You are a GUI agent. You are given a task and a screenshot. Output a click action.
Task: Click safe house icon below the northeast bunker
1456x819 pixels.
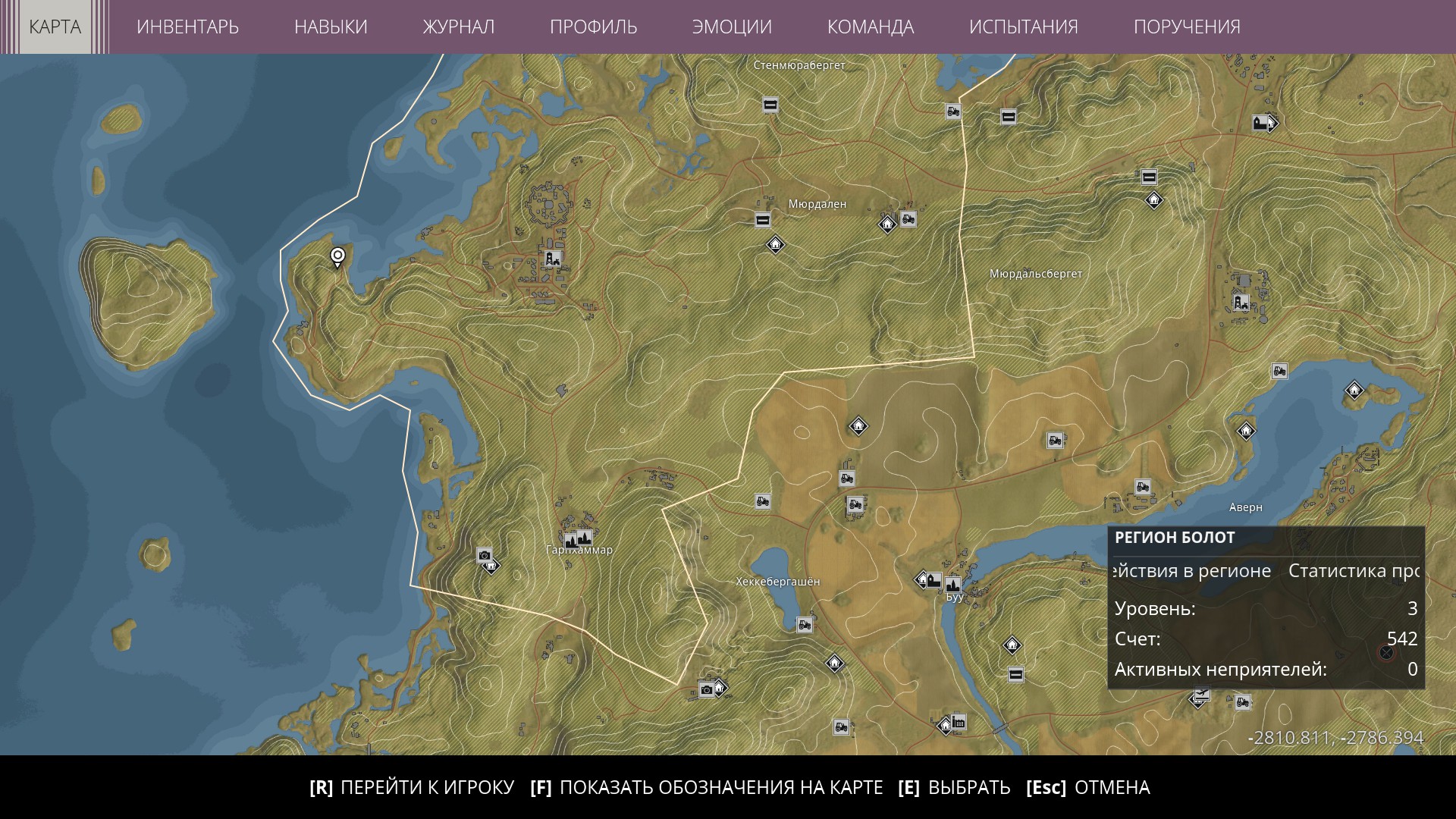(x=1153, y=200)
